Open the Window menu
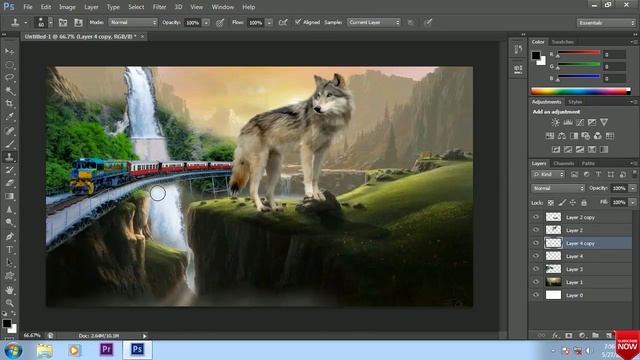The width and height of the screenshot is (640, 360). click(x=222, y=7)
